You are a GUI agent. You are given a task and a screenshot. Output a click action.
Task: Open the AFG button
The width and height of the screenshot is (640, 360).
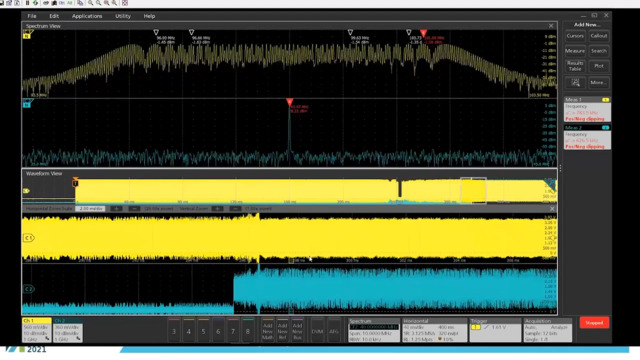(x=333, y=331)
